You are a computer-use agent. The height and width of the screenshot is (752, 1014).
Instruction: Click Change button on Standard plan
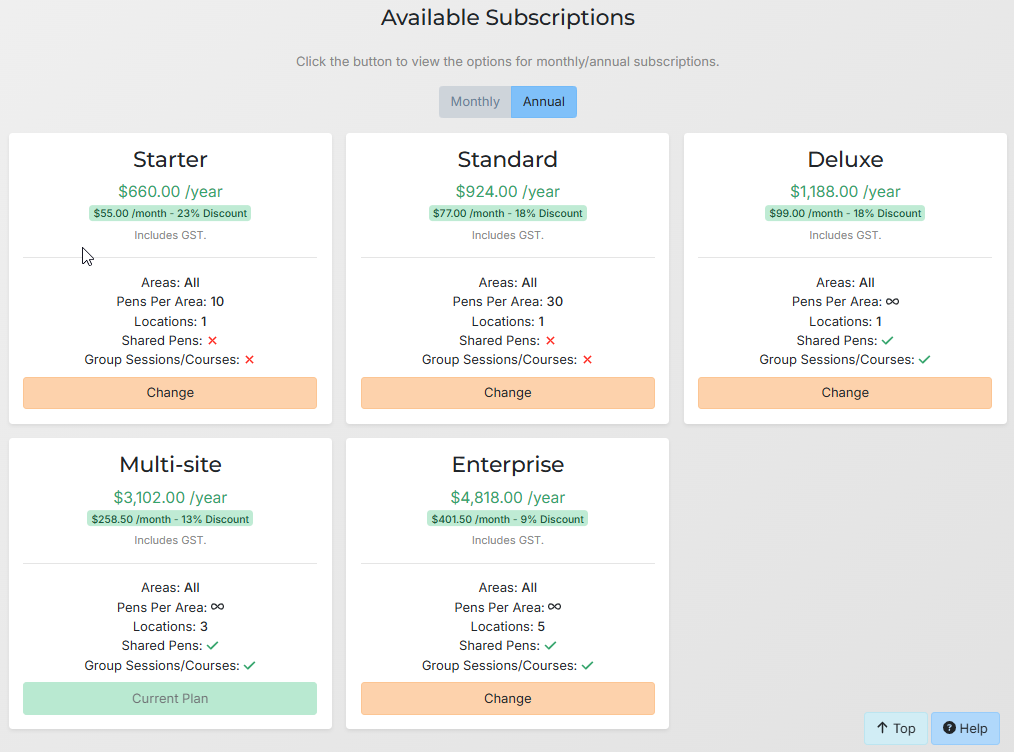point(508,392)
